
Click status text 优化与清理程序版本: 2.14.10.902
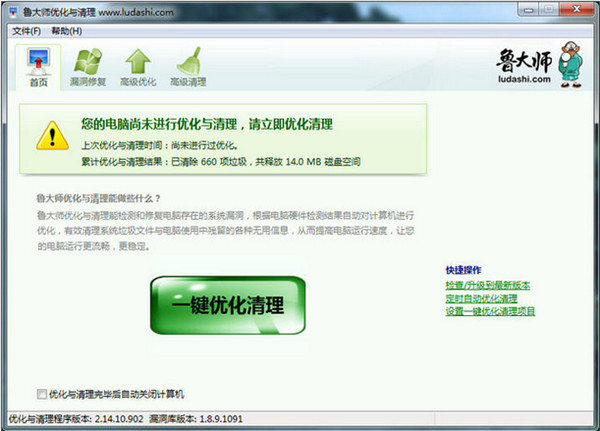point(76,419)
